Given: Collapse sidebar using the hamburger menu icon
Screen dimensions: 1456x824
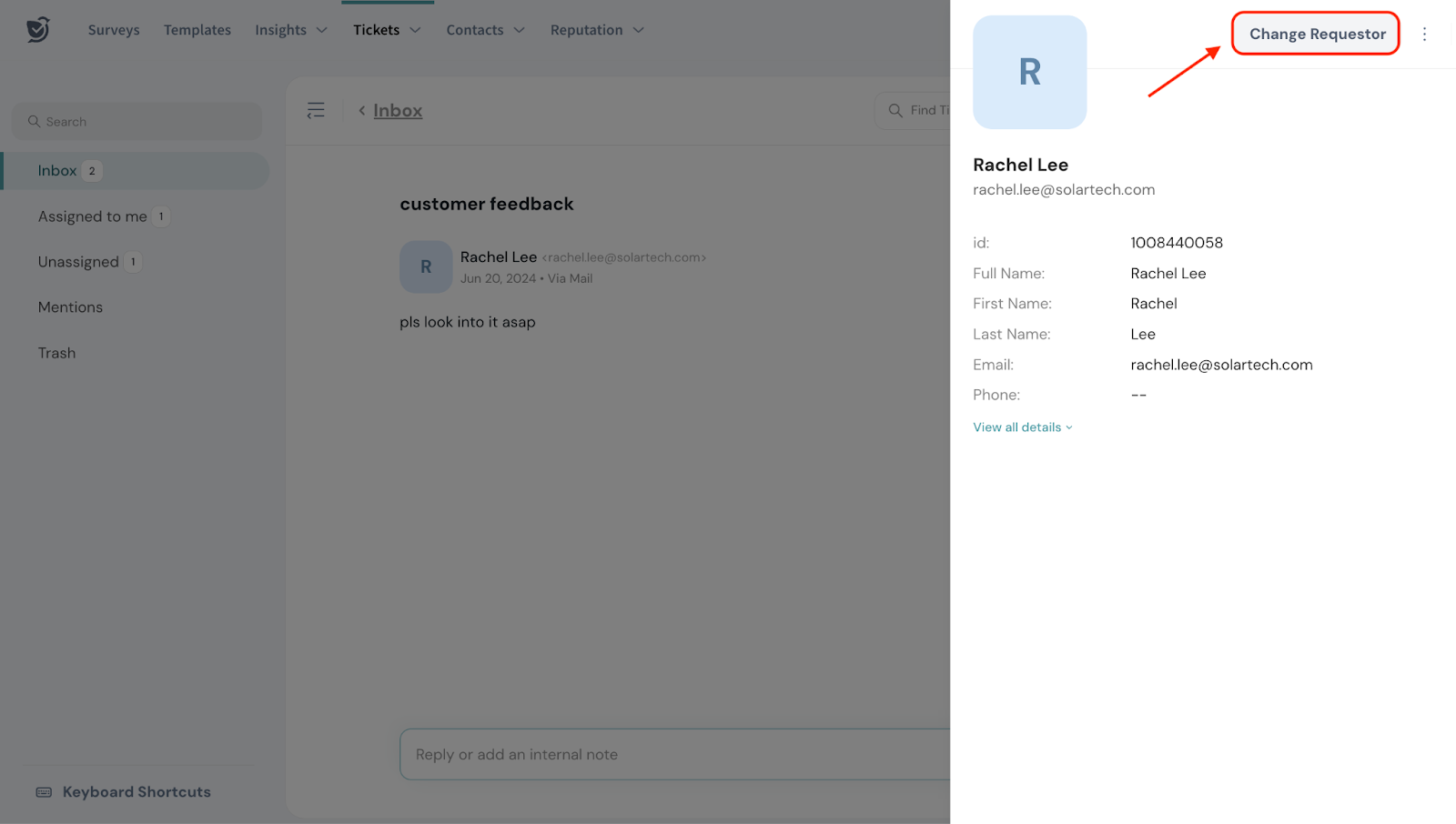Looking at the screenshot, I should tap(316, 110).
